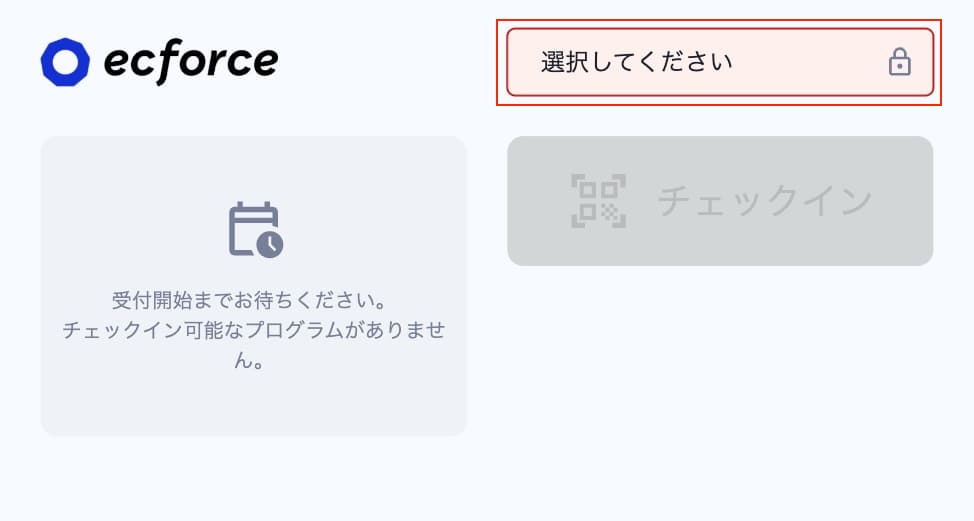Click the ecforce wordmark text
The height and width of the screenshot is (521, 974).
coord(191,61)
